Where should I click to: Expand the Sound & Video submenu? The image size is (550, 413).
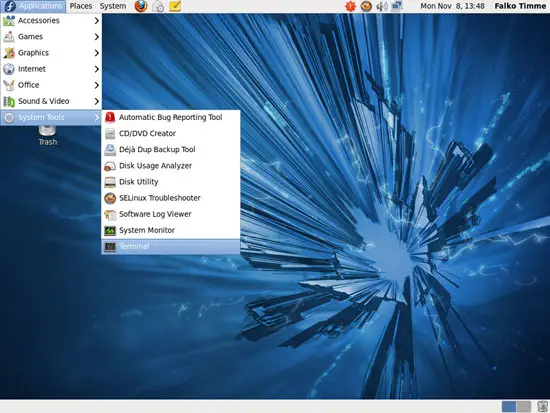[51, 101]
